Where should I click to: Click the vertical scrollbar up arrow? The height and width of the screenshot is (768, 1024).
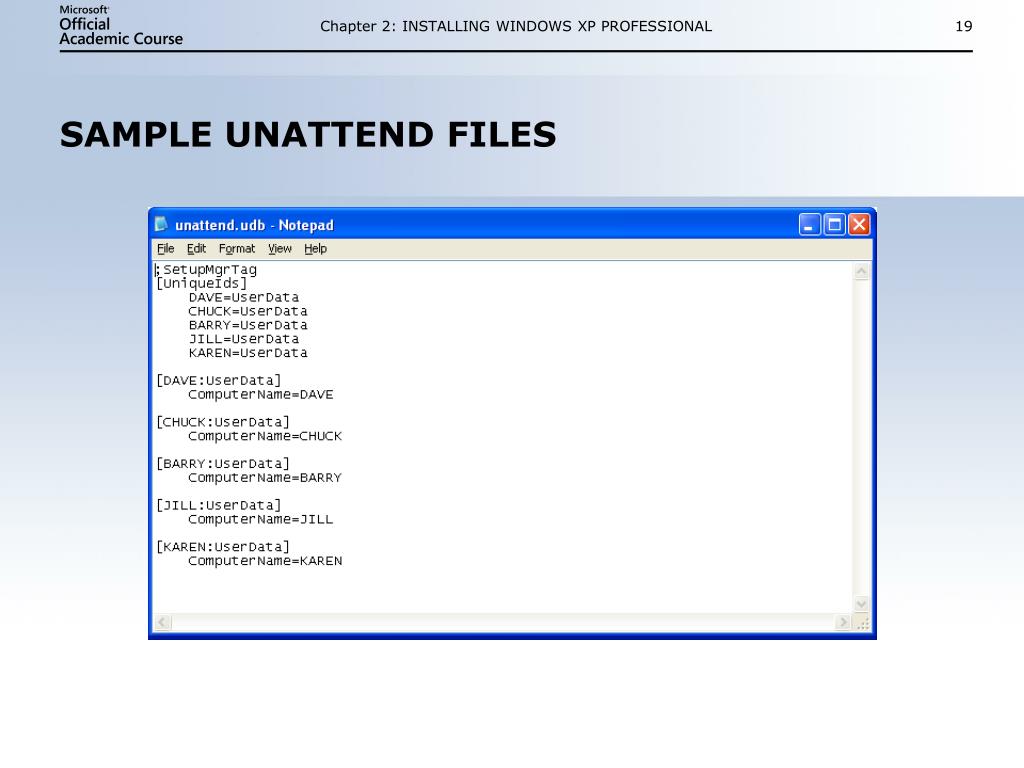pos(861,270)
